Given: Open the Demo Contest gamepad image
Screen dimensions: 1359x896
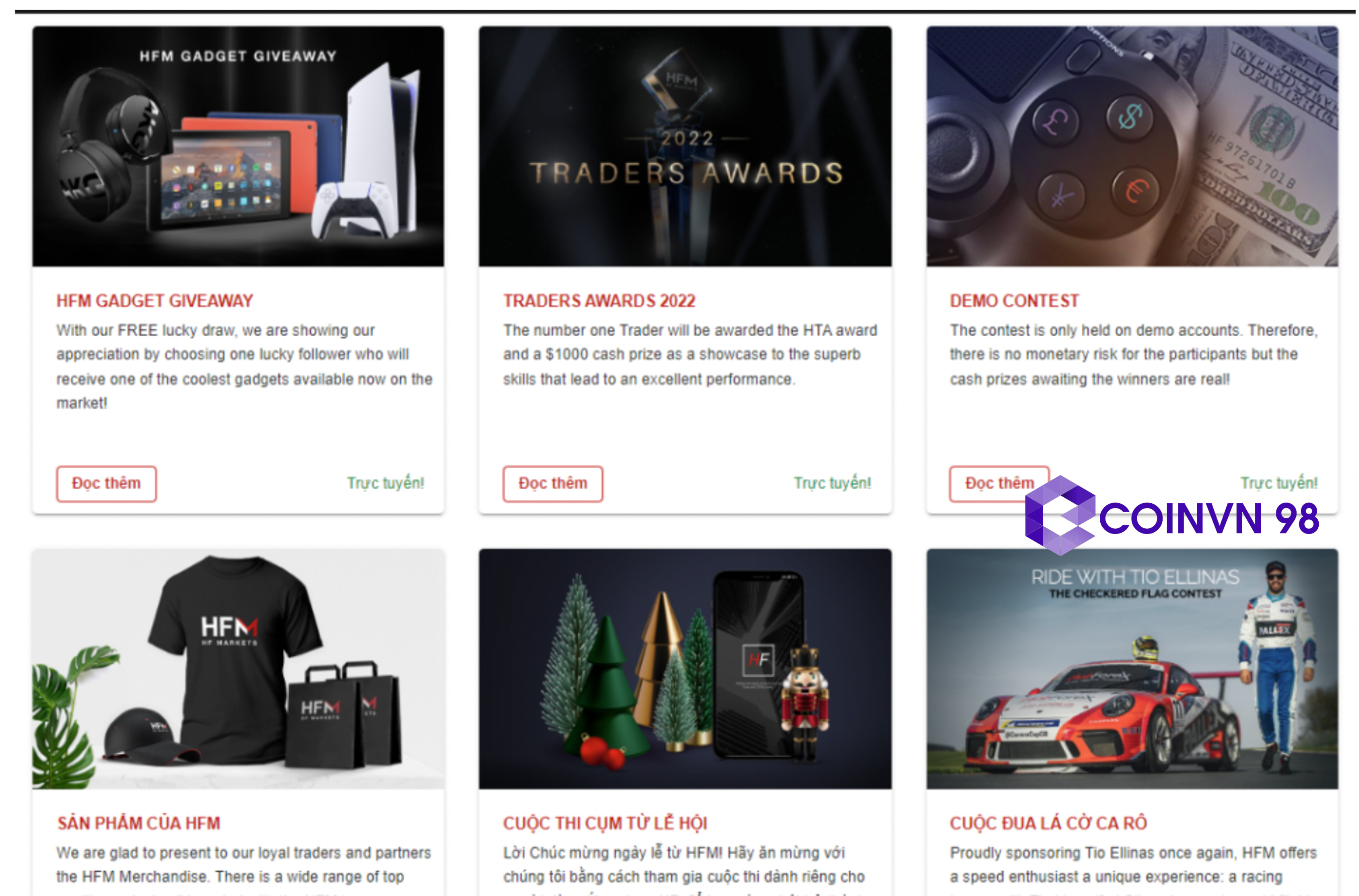Looking at the screenshot, I should [1132, 146].
